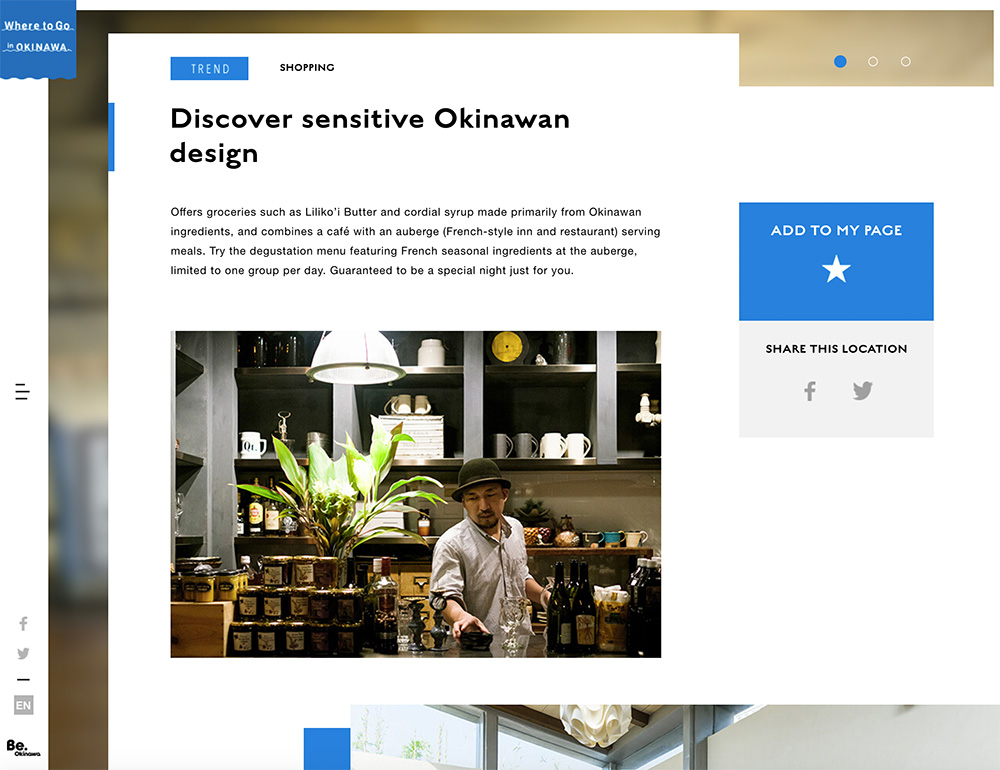Open the Be. Okinawa logo
This screenshot has height=770, width=1000.
23,747
